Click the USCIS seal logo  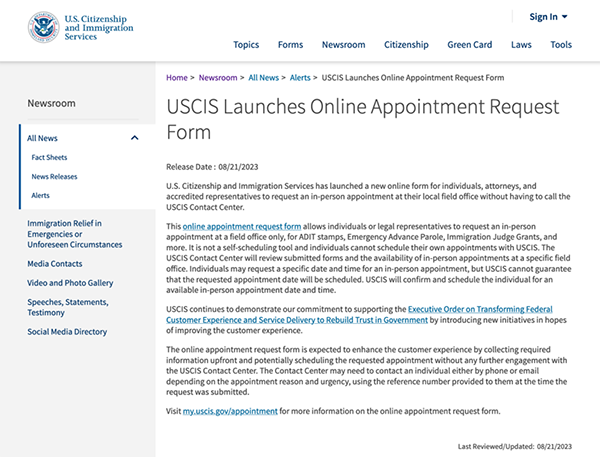point(44,27)
